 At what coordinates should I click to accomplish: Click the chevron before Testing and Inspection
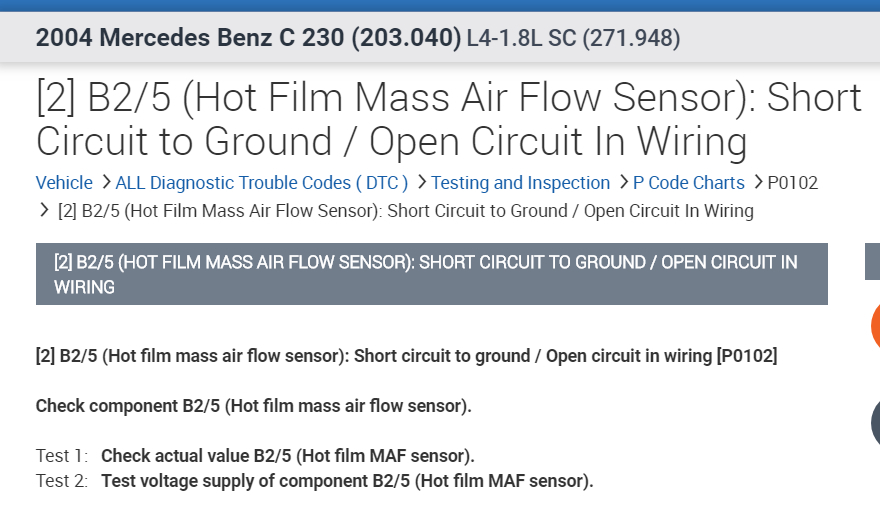click(x=420, y=183)
